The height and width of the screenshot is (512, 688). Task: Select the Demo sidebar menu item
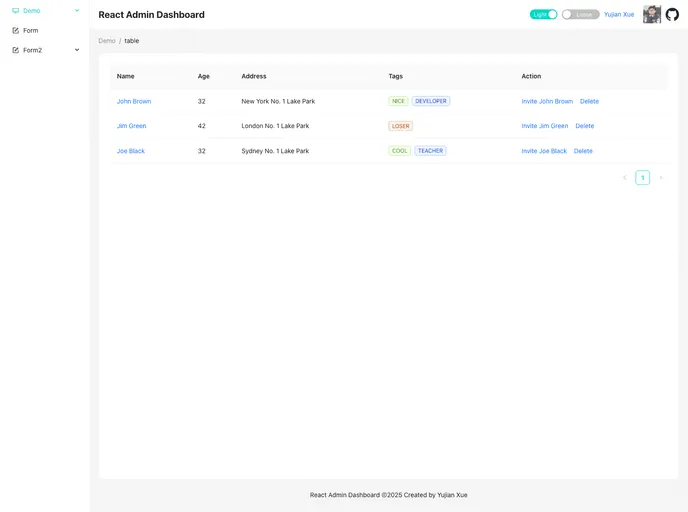coord(45,11)
